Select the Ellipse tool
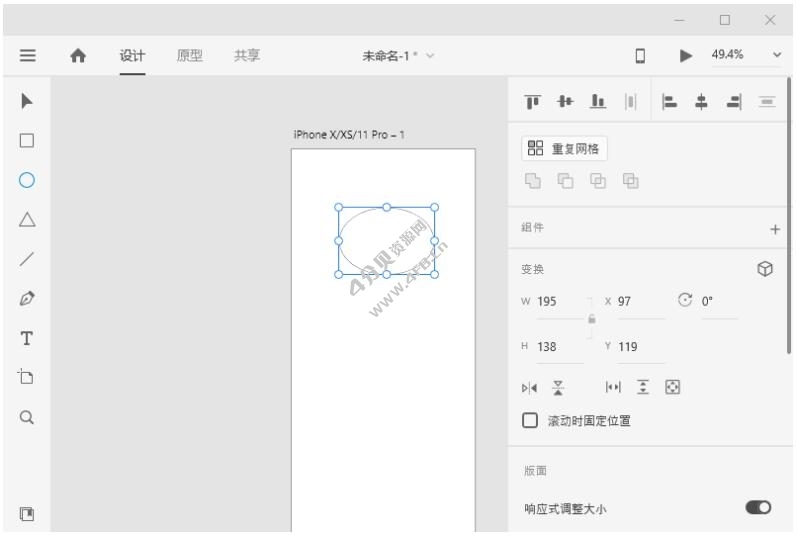Screen dimensions: 797x536 tap(27, 180)
